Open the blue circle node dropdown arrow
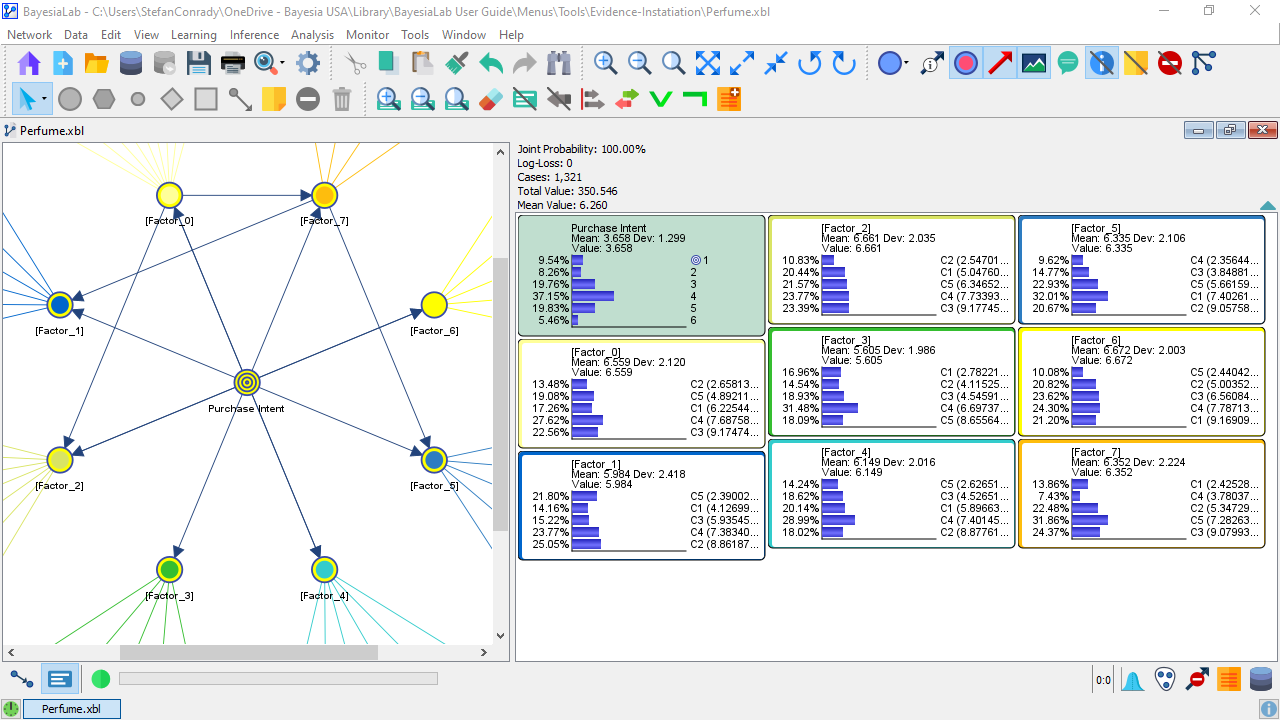Viewport: 1280px width, 720px height. click(x=906, y=64)
